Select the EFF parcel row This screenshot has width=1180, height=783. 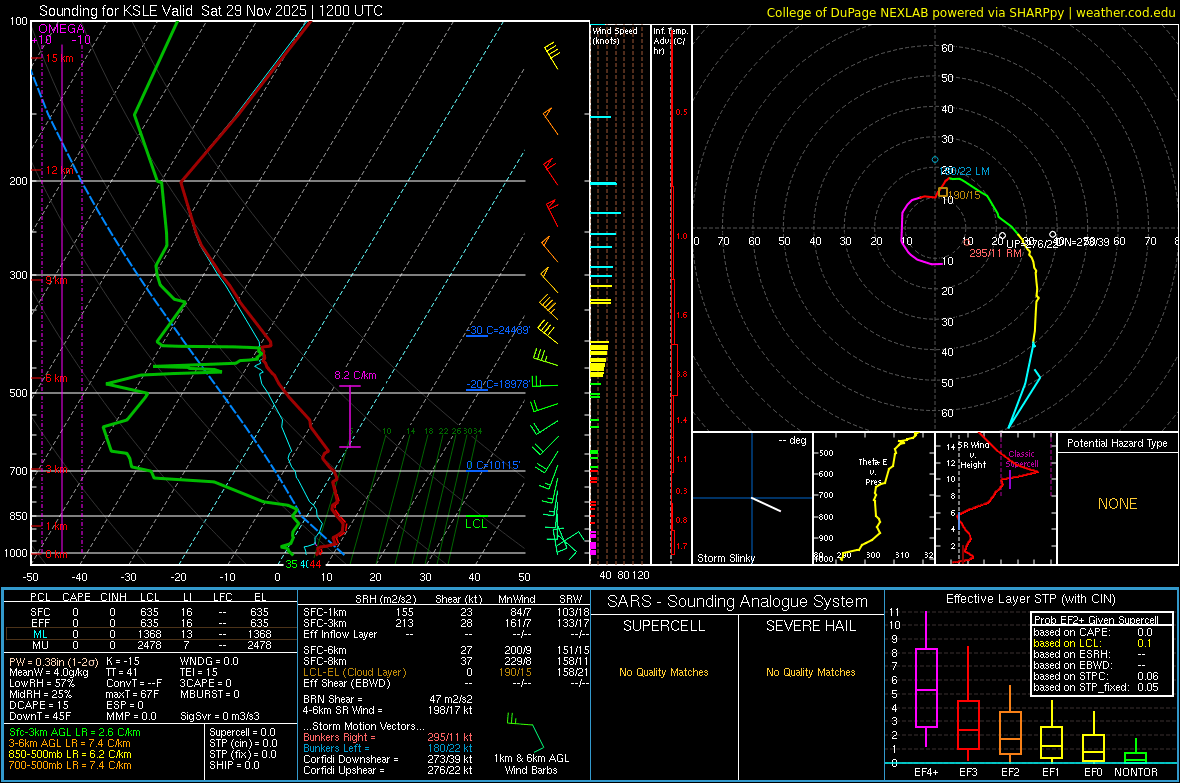click(151, 623)
